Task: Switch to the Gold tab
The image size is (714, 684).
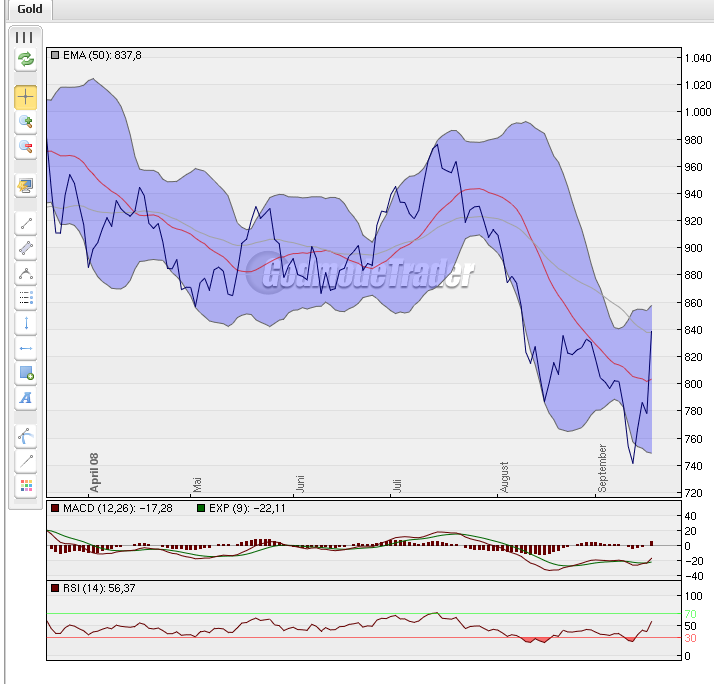Action: click(x=29, y=9)
